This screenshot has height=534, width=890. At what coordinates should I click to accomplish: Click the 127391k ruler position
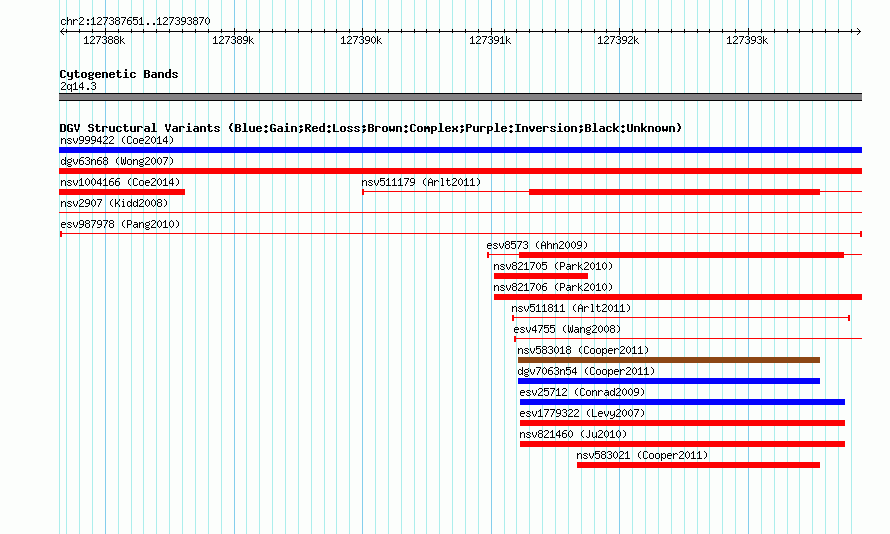pos(490,40)
